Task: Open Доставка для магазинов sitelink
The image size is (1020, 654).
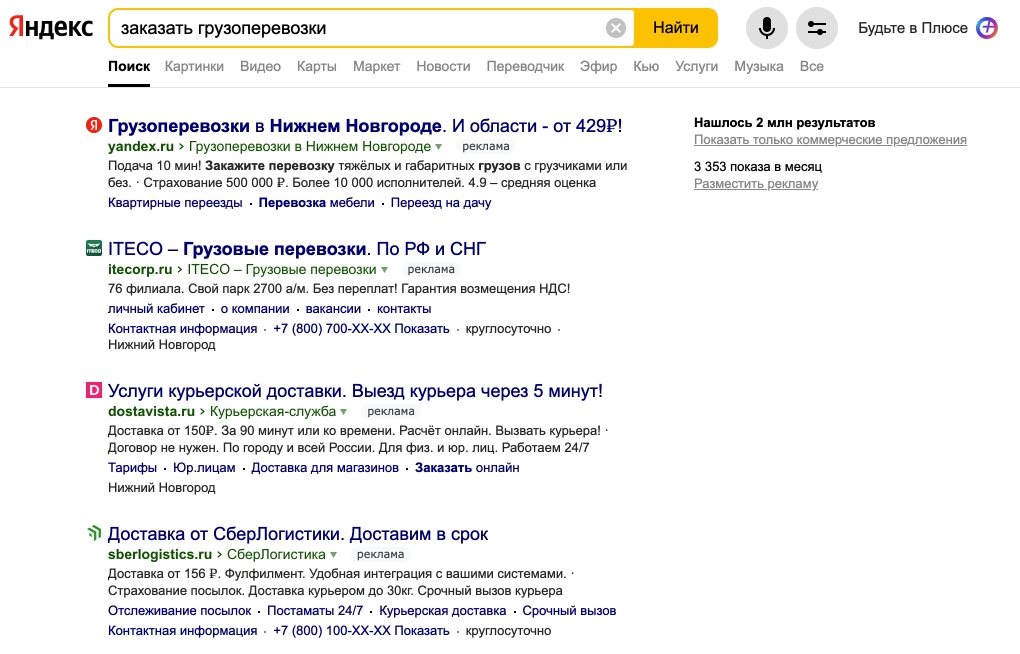Action: (x=325, y=467)
